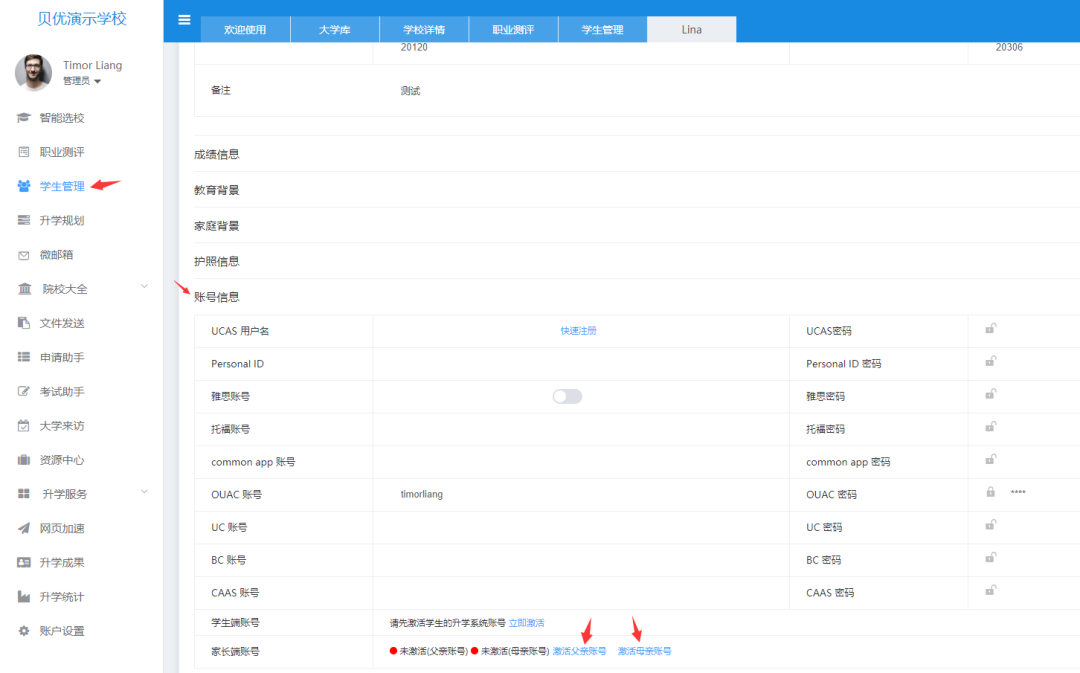
Task: Click the 激活父亲账号 link
Action: click(x=579, y=651)
